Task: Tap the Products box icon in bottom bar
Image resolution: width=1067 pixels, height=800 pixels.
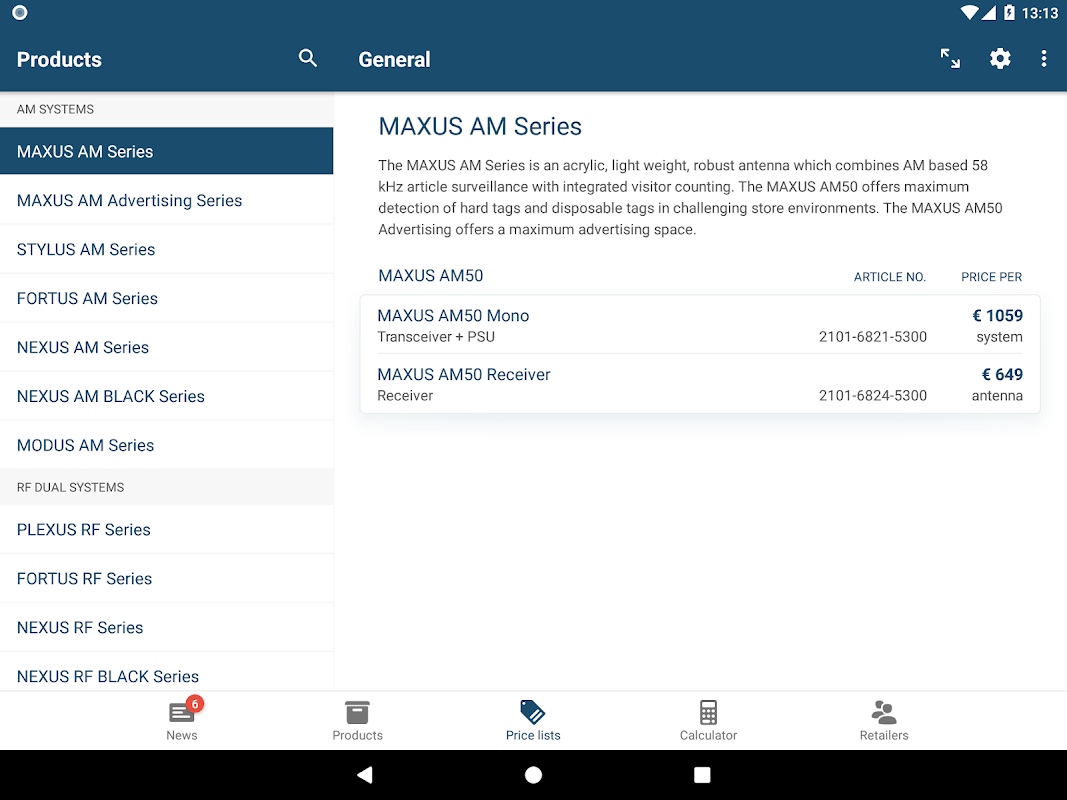Action: pyautogui.click(x=357, y=712)
